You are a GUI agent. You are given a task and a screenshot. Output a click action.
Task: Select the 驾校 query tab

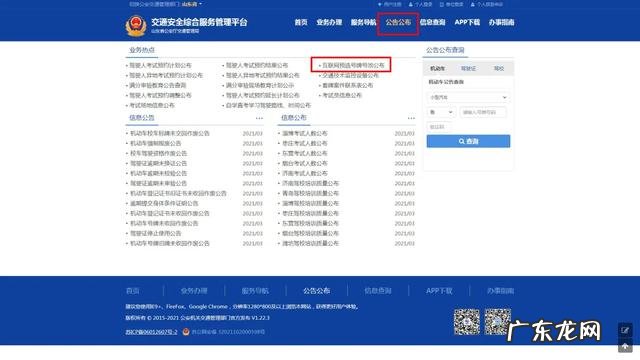pyautogui.click(x=499, y=69)
